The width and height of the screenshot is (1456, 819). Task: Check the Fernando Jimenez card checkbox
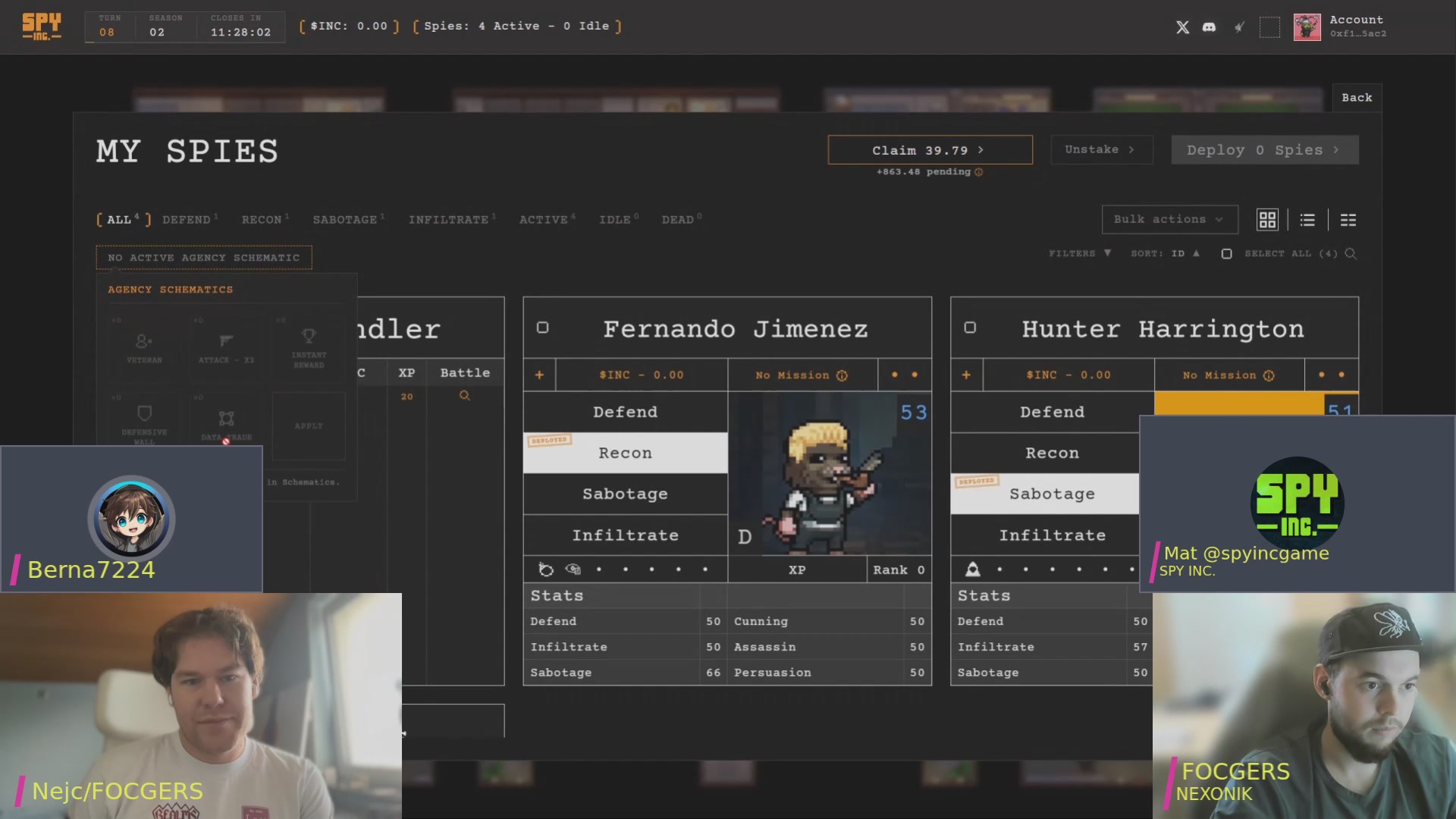[542, 328]
